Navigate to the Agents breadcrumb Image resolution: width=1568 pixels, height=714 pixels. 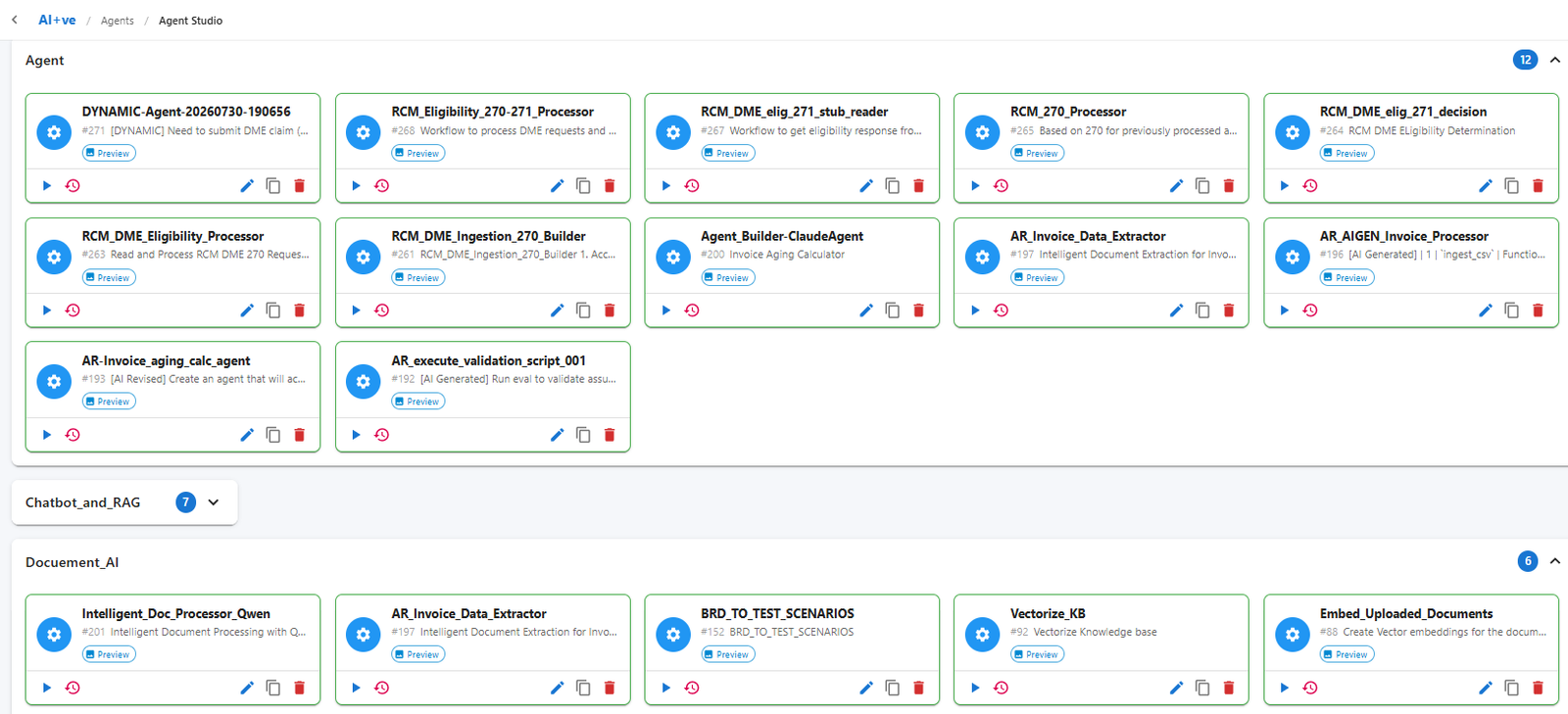point(118,21)
